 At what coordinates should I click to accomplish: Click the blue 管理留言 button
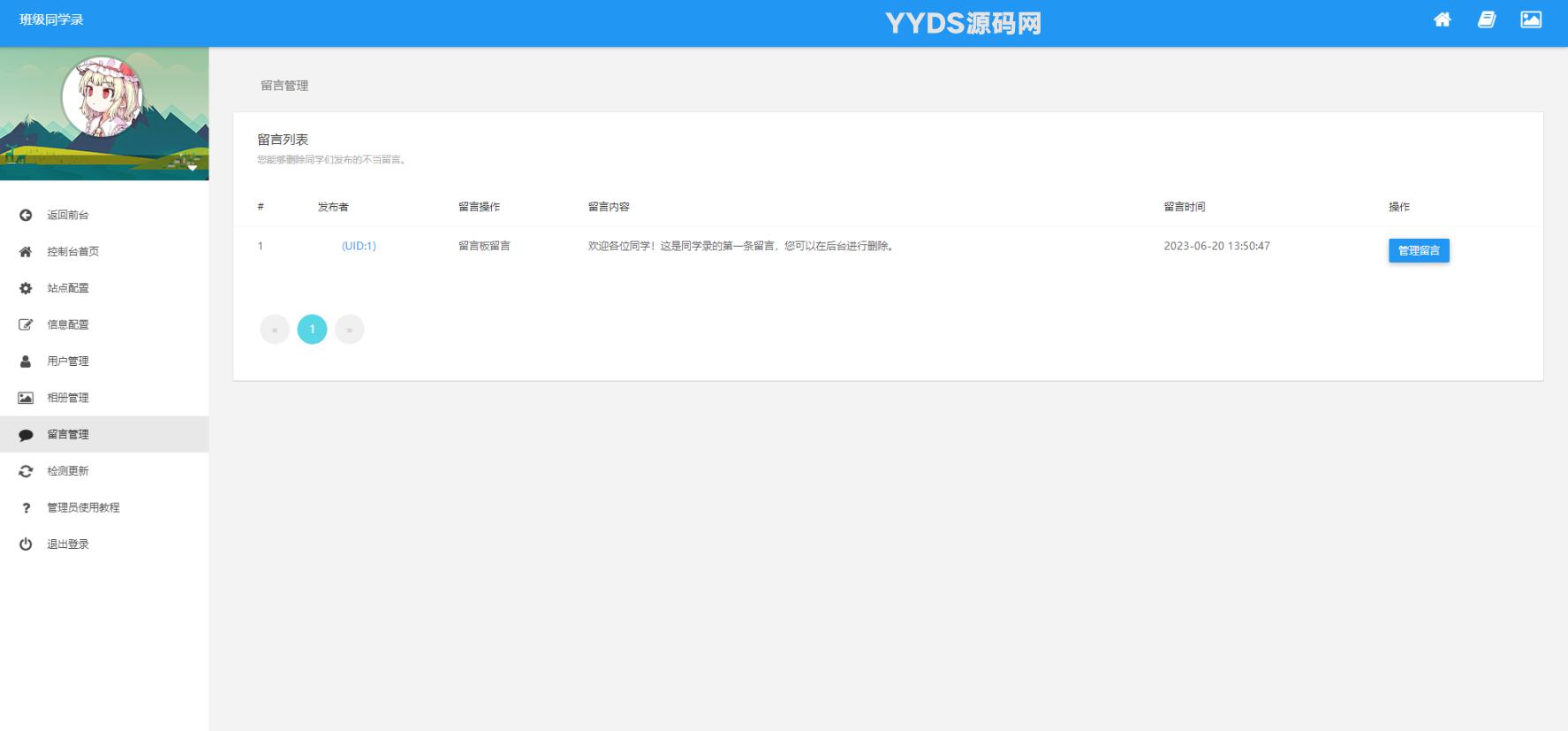[1418, 251]
